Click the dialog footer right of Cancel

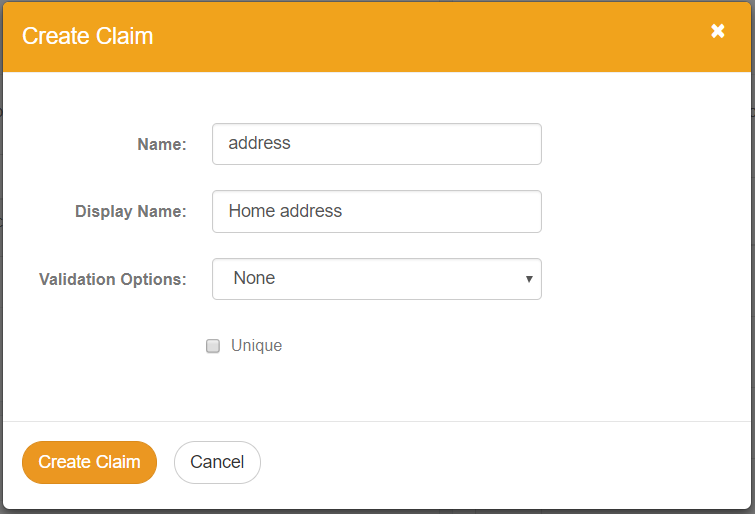click(x=500, y=462)
